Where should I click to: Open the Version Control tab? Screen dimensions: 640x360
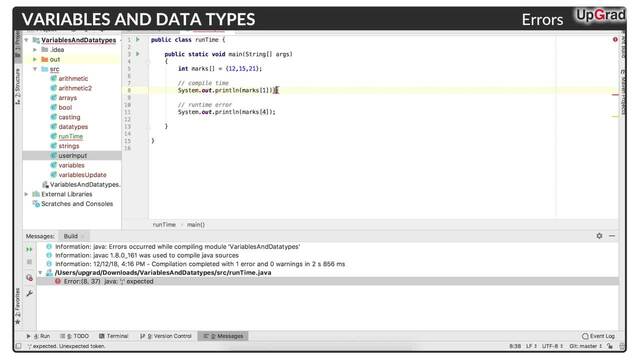click(166, 336)
